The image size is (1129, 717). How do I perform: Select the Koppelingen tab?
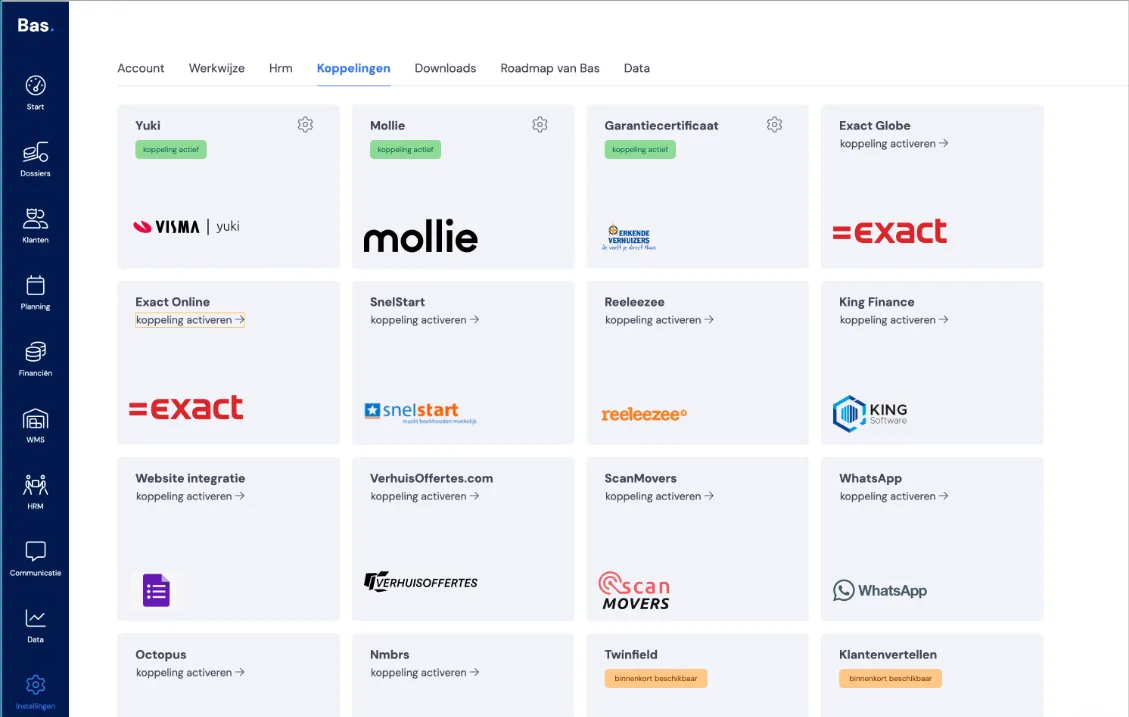point(354,68)
